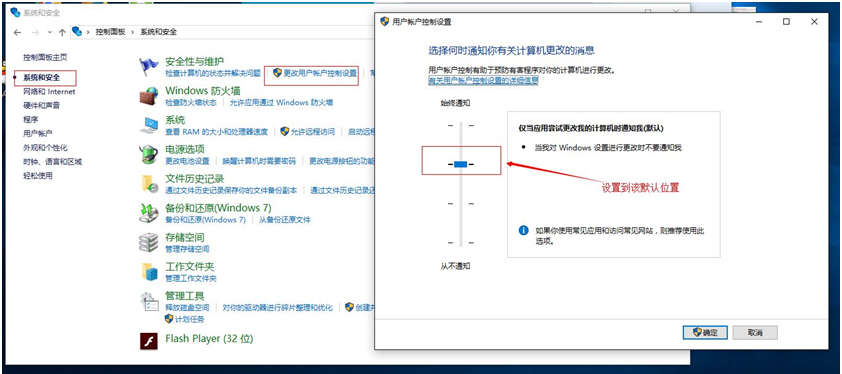Image resolution: width=842 pixels, height=374 pixels.
Task: Click the gear checklist icon for 管理工具
Action: 149,302
